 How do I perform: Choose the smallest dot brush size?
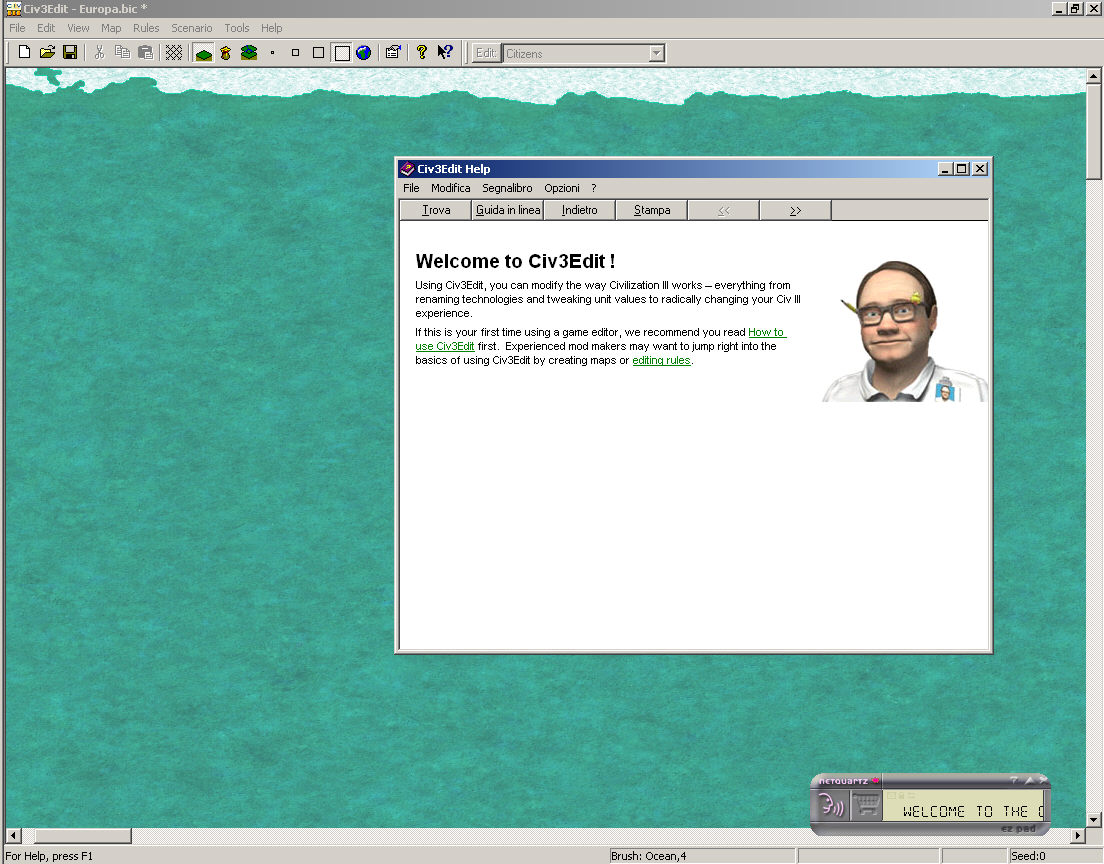point(272,53)
